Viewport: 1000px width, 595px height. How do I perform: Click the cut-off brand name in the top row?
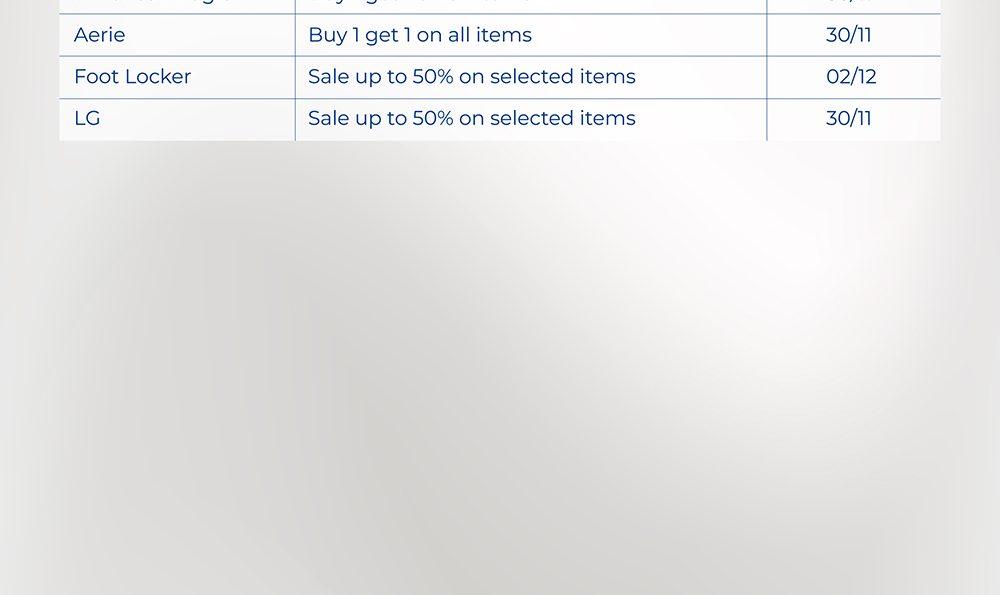150,3
